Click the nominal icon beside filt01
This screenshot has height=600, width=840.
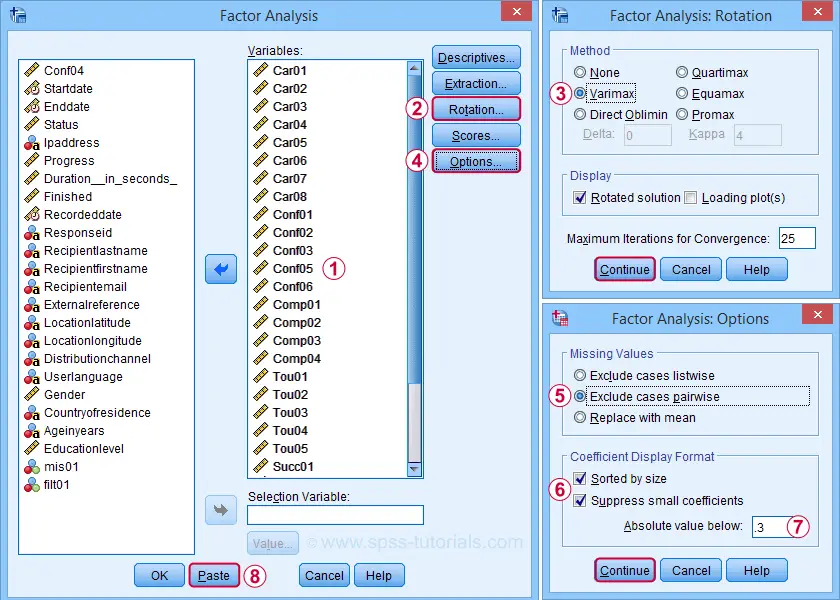coord(32,485)
